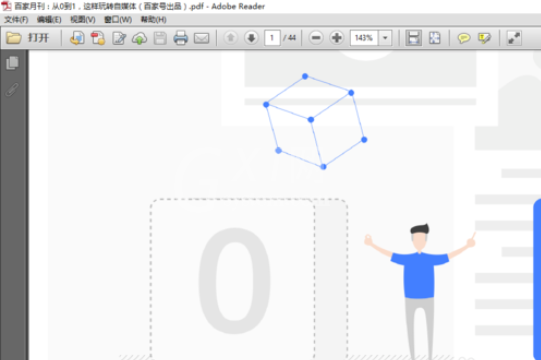Go to previous page with up arrow
The image size is (541, 360).
pos(230,38)
